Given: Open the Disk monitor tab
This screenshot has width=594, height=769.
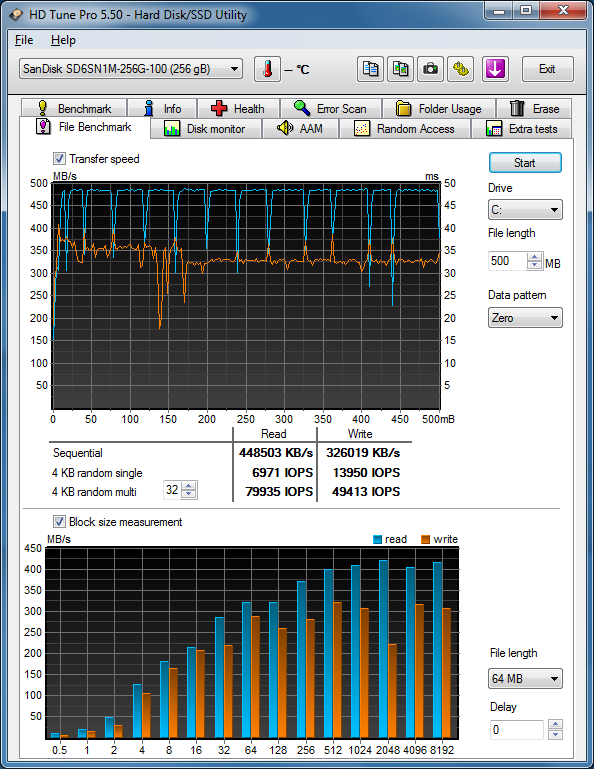Looking at the screenshot, I should (x=206, y=129).
